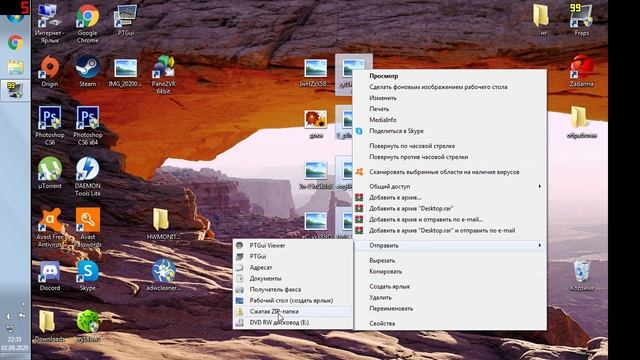Open the PTGui desktop shortcut
The width and height of the screenshot is (640, 360).
pyautogui.click(x=125, y=20)
